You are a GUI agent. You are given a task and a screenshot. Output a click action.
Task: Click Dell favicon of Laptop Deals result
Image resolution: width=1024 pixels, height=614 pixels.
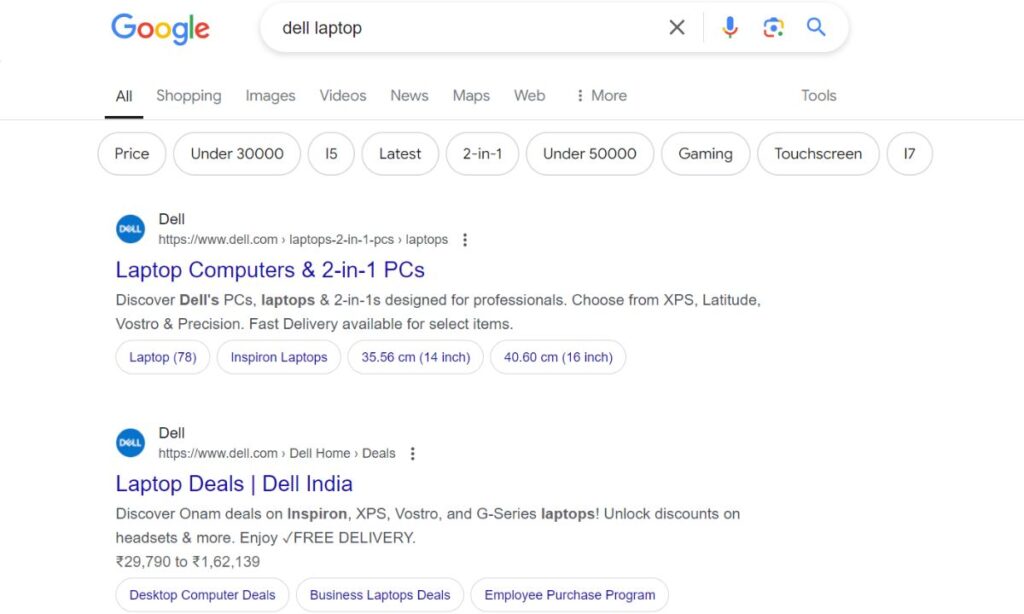[x=131, y=443]
